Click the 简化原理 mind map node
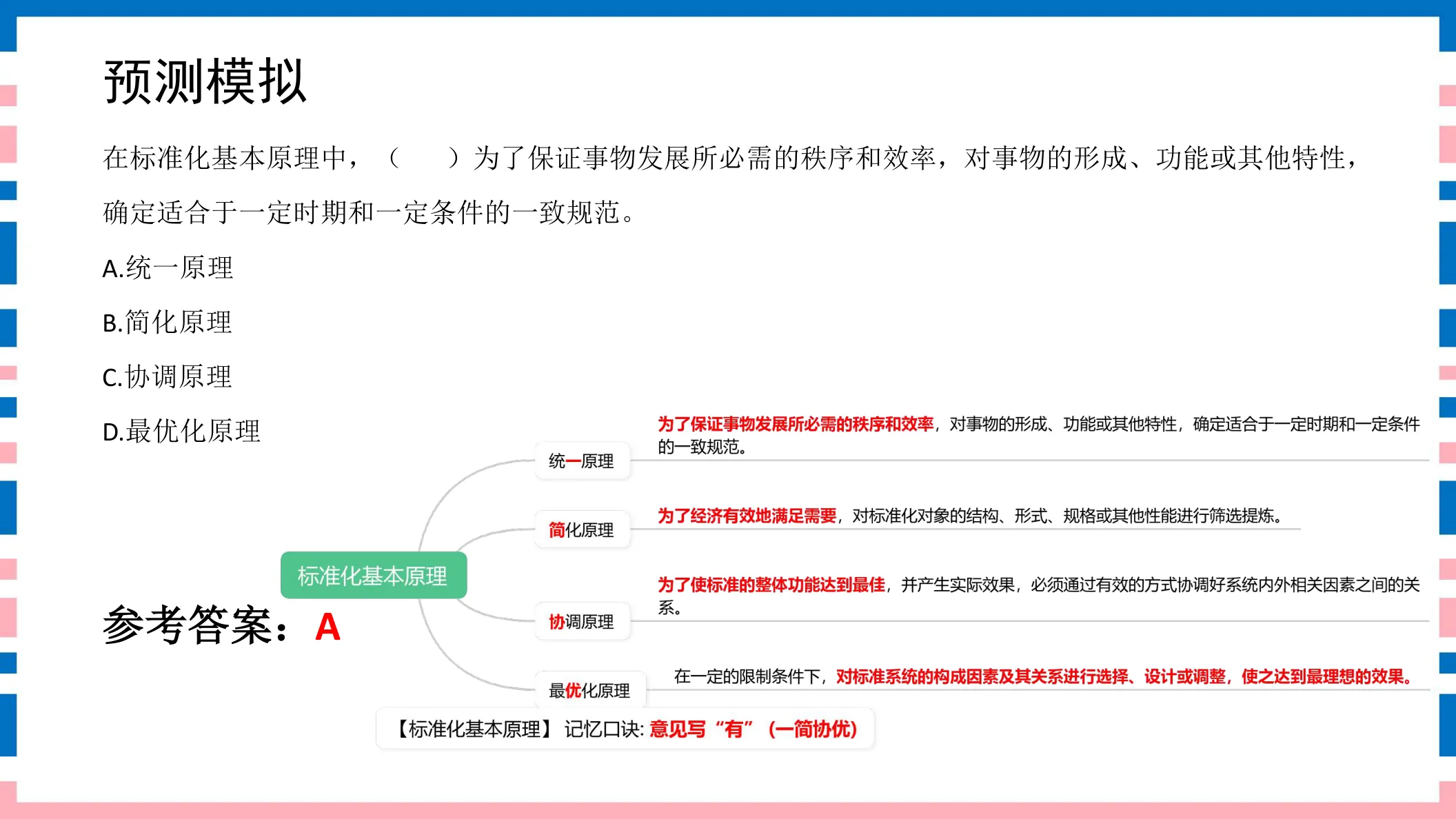 582,529
